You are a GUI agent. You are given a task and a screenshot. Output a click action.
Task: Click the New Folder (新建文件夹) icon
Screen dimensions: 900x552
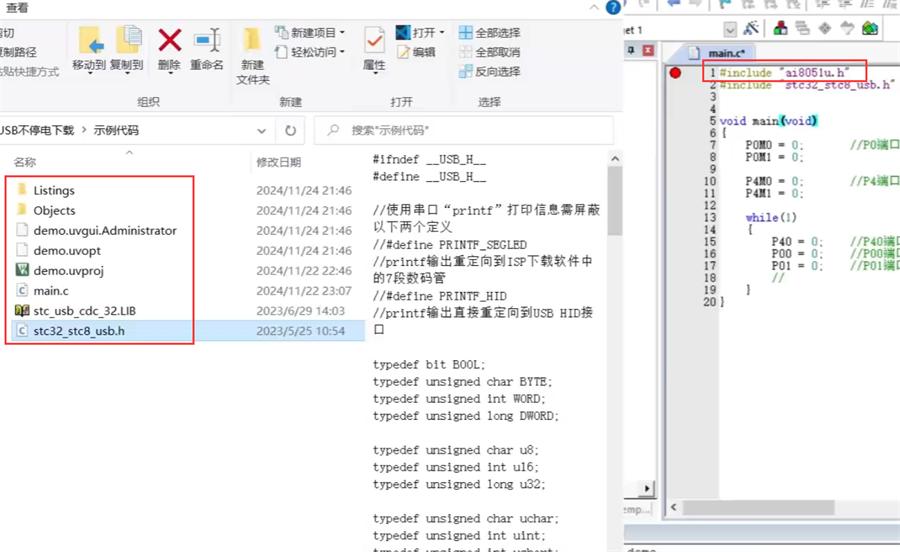252,41
